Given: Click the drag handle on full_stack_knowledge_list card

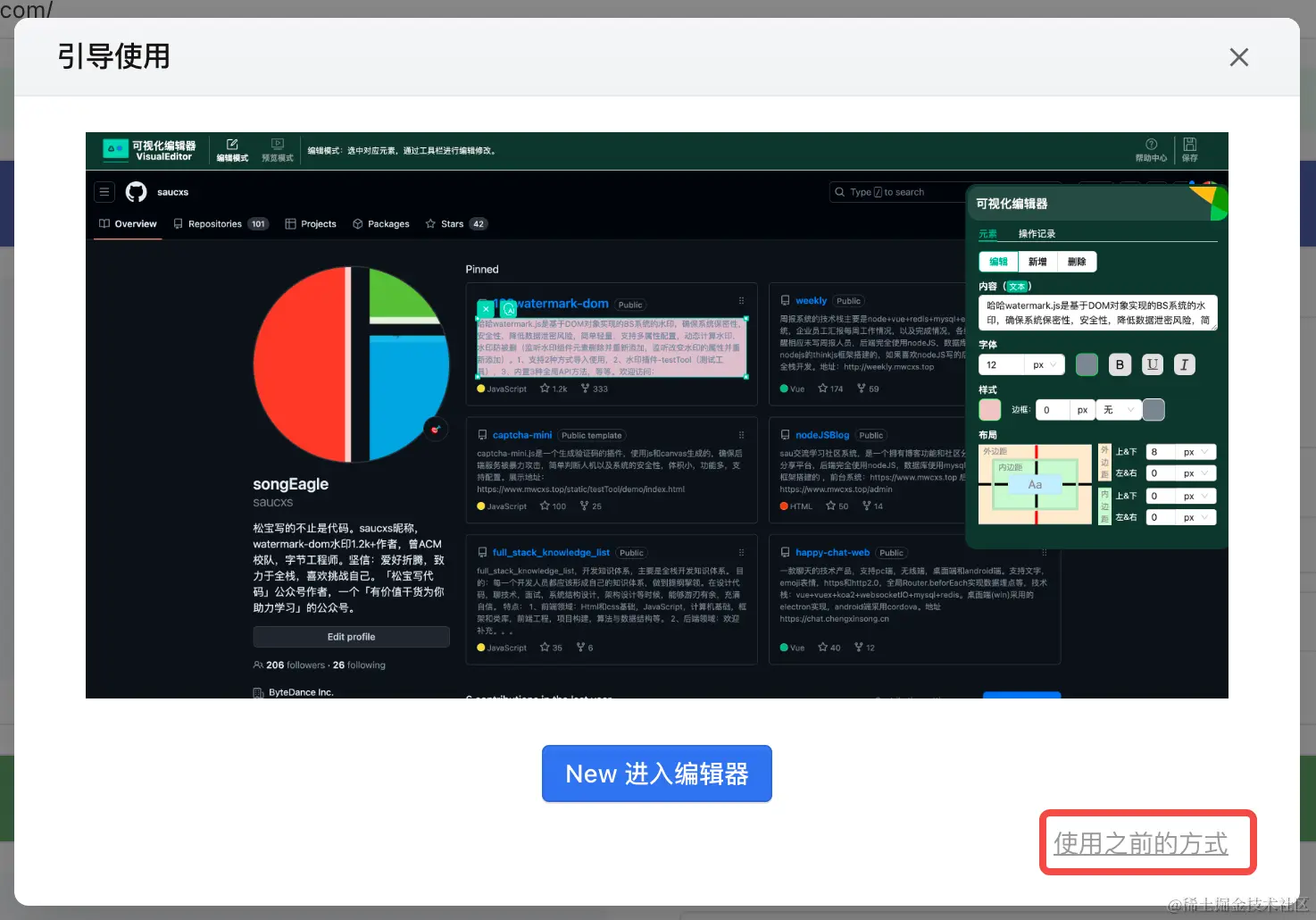Looking at the screenshot, I should click(x=741, y=553).
